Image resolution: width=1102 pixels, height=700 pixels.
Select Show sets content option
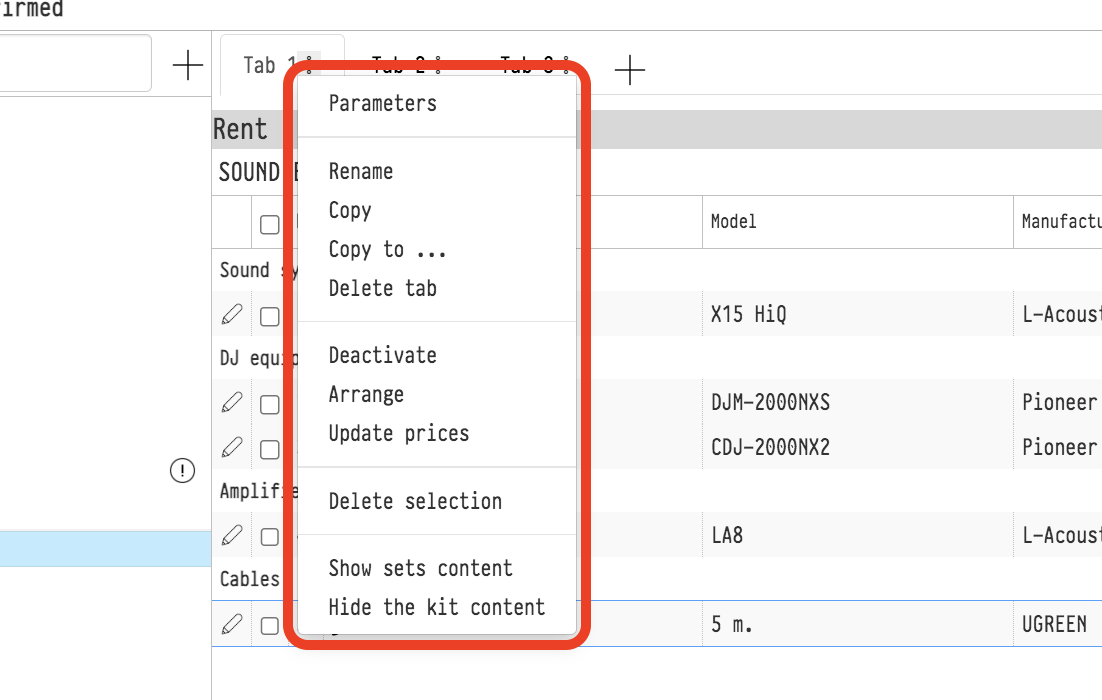[x=420, y=568]
